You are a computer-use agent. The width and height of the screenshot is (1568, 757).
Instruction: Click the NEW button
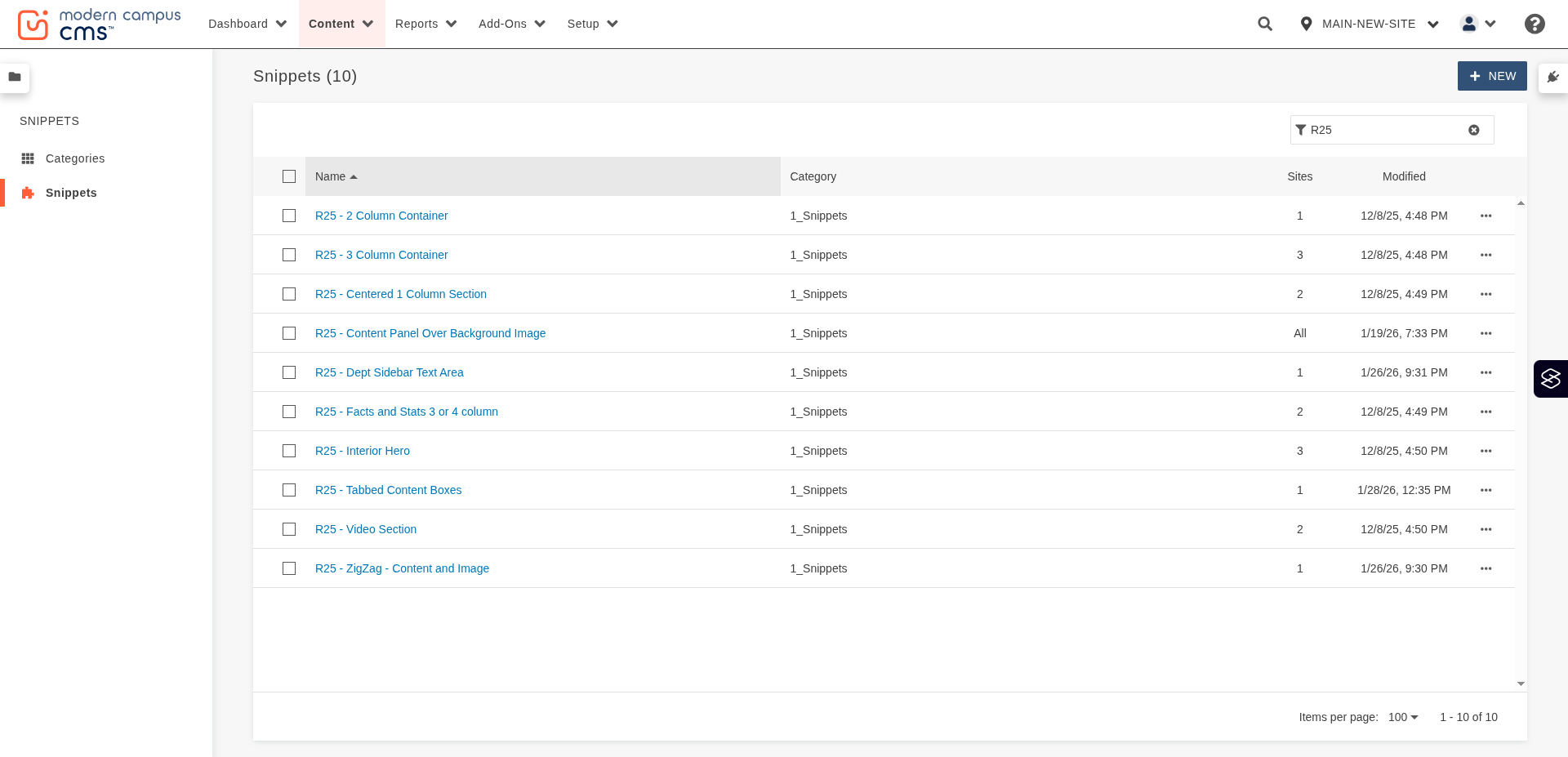(1492, 76)
